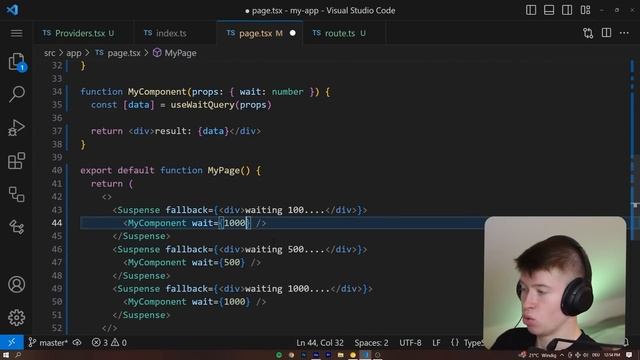Click 'waiting 500....' text on line 46
This screenshot has width=640, height=360.
[285, 249]
